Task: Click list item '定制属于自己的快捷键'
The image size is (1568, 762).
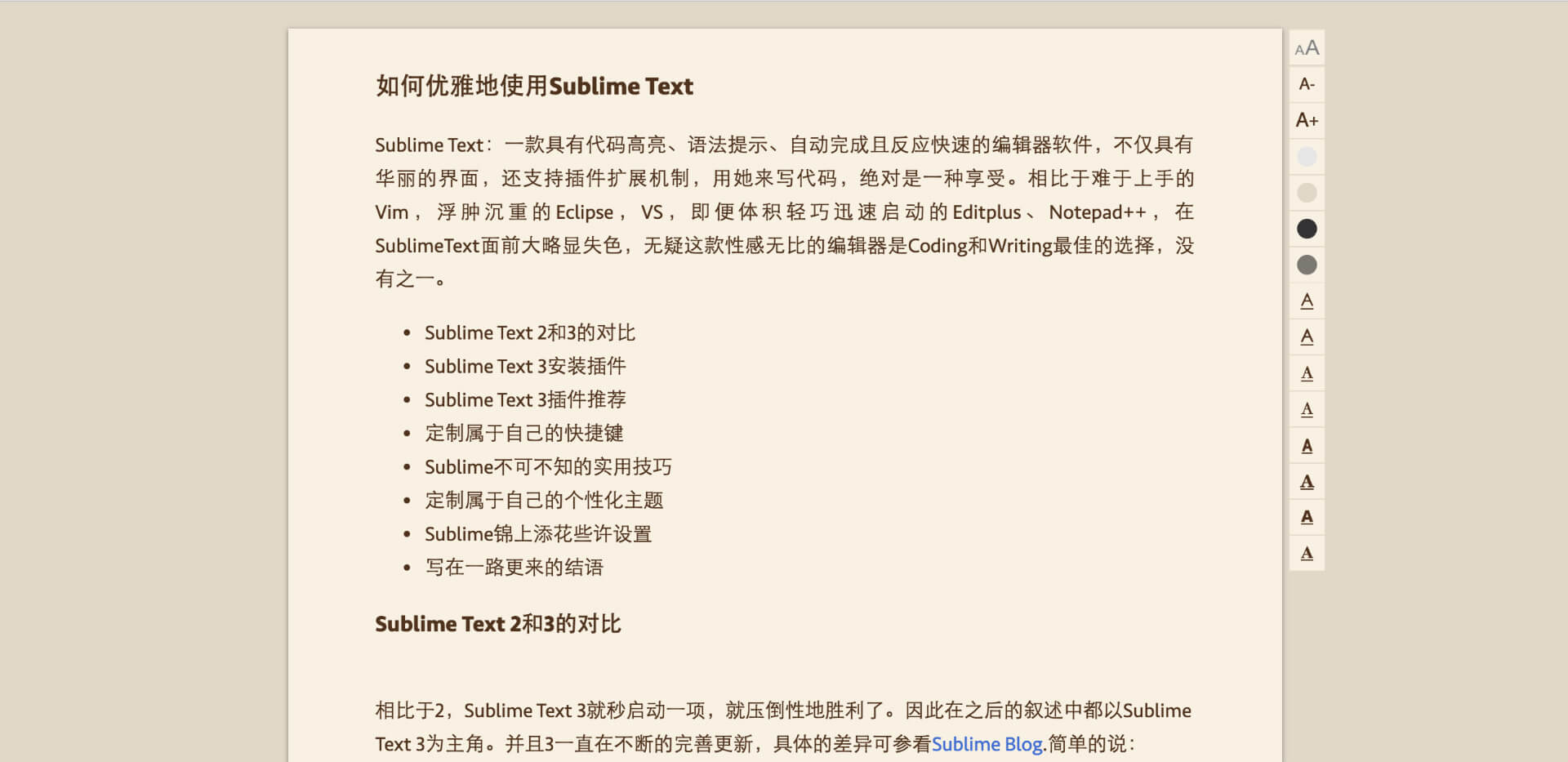Action: click(523, 433)
